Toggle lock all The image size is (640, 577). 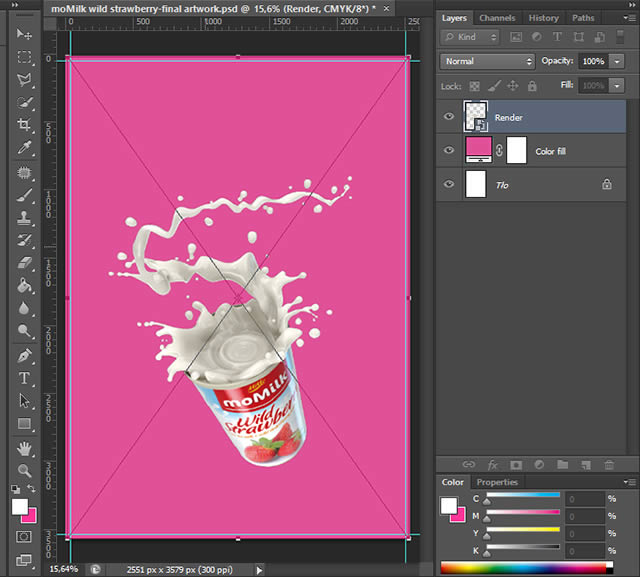[x=532, y=86]
